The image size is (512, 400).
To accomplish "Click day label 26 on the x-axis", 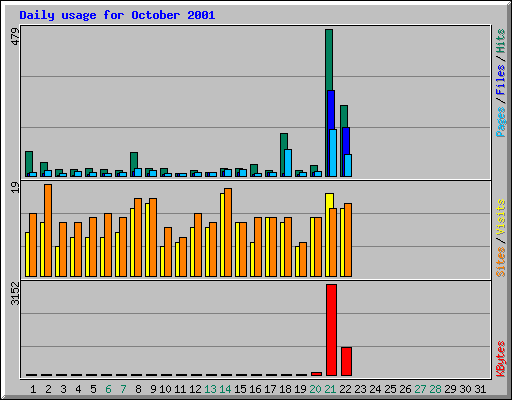I will [x=405, y=389].
